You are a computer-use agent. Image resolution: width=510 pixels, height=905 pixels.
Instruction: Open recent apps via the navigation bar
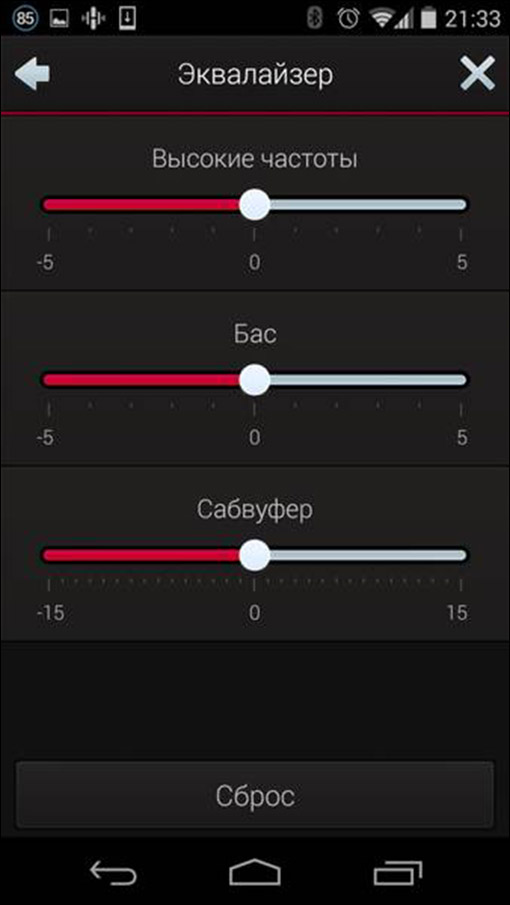click(398, 872)
